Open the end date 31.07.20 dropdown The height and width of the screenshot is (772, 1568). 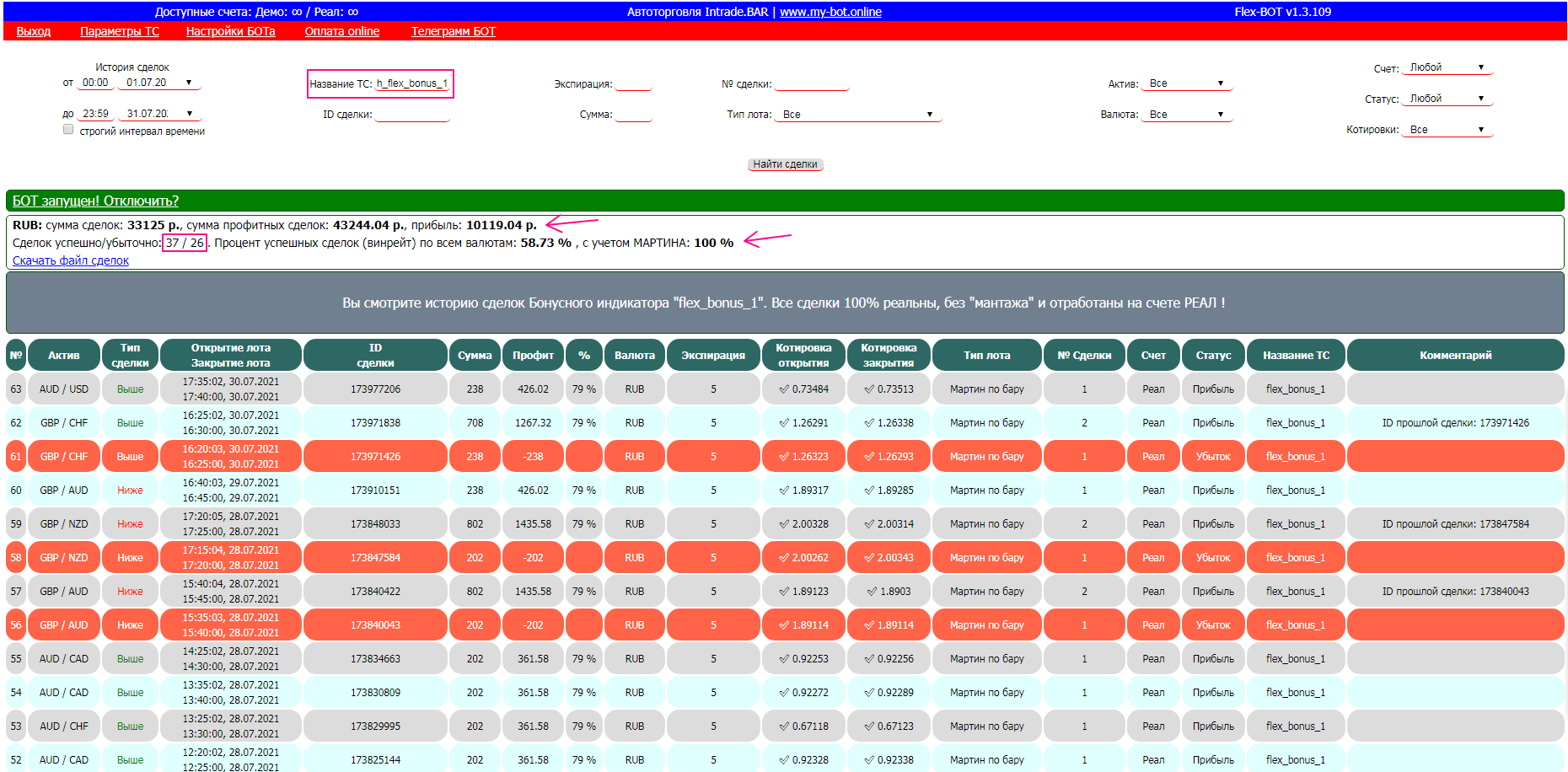click(159, 114)
